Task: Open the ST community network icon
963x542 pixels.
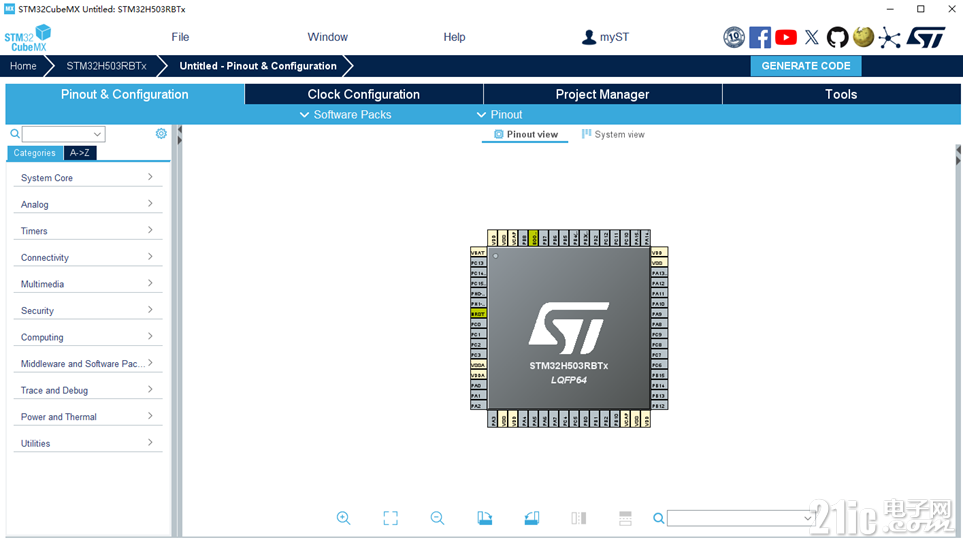Action: coord(889,37)
